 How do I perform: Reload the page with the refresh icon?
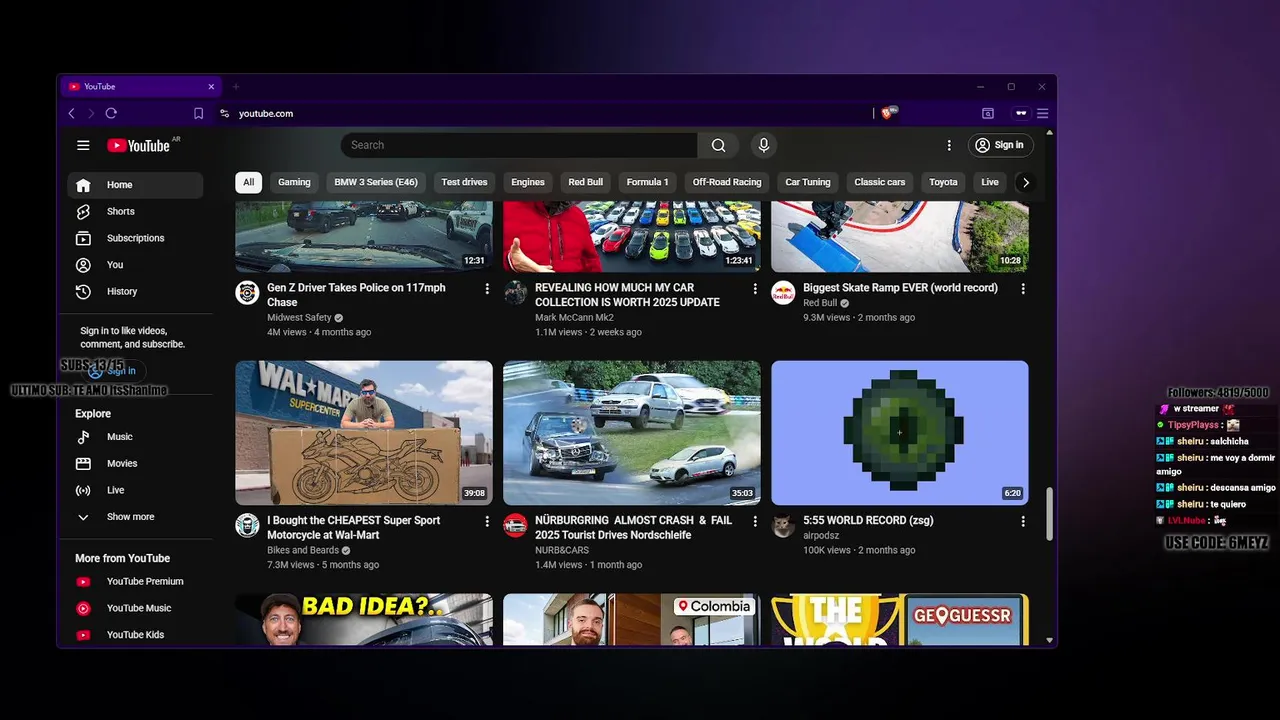click(111, 114)
